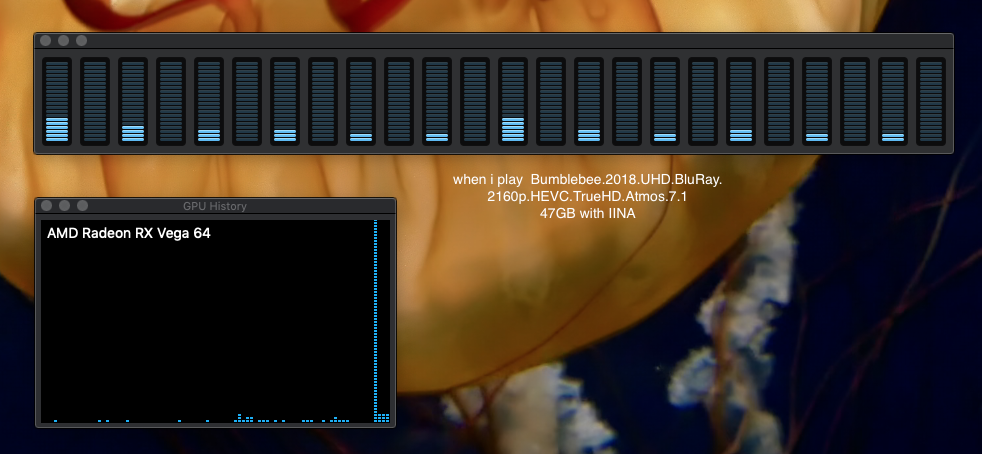Close the GPU History window
Image resolution: width=982 pixels, height=454 pixels.
46,205
